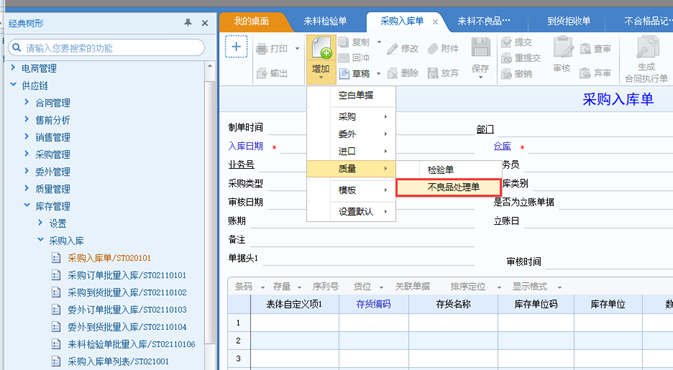The width and height of the screenshot is (673, 370).
Task: Expand the 电商管理 tree node
Action: [13, 67]
